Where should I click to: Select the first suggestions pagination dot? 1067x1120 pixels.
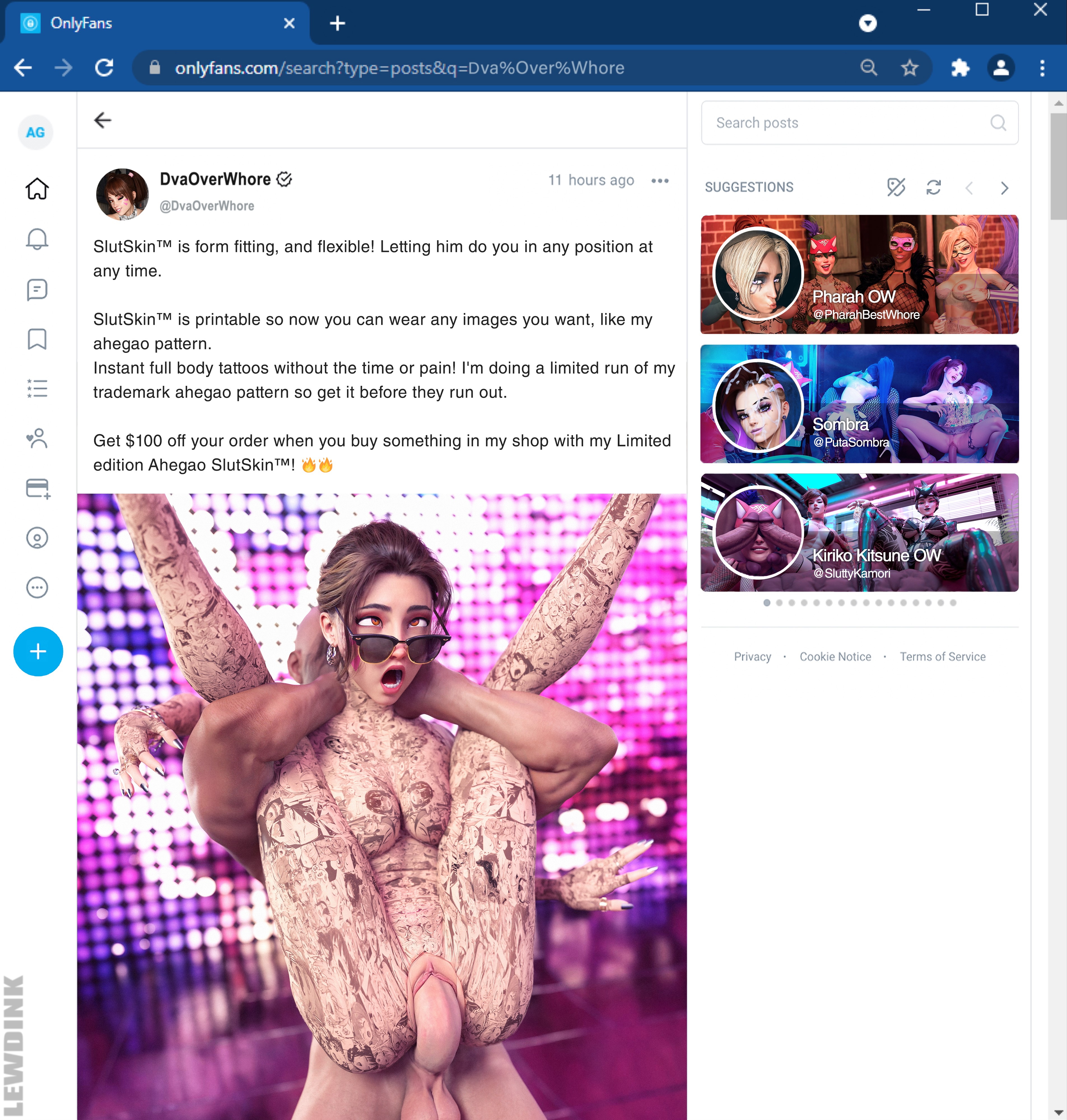767,603
